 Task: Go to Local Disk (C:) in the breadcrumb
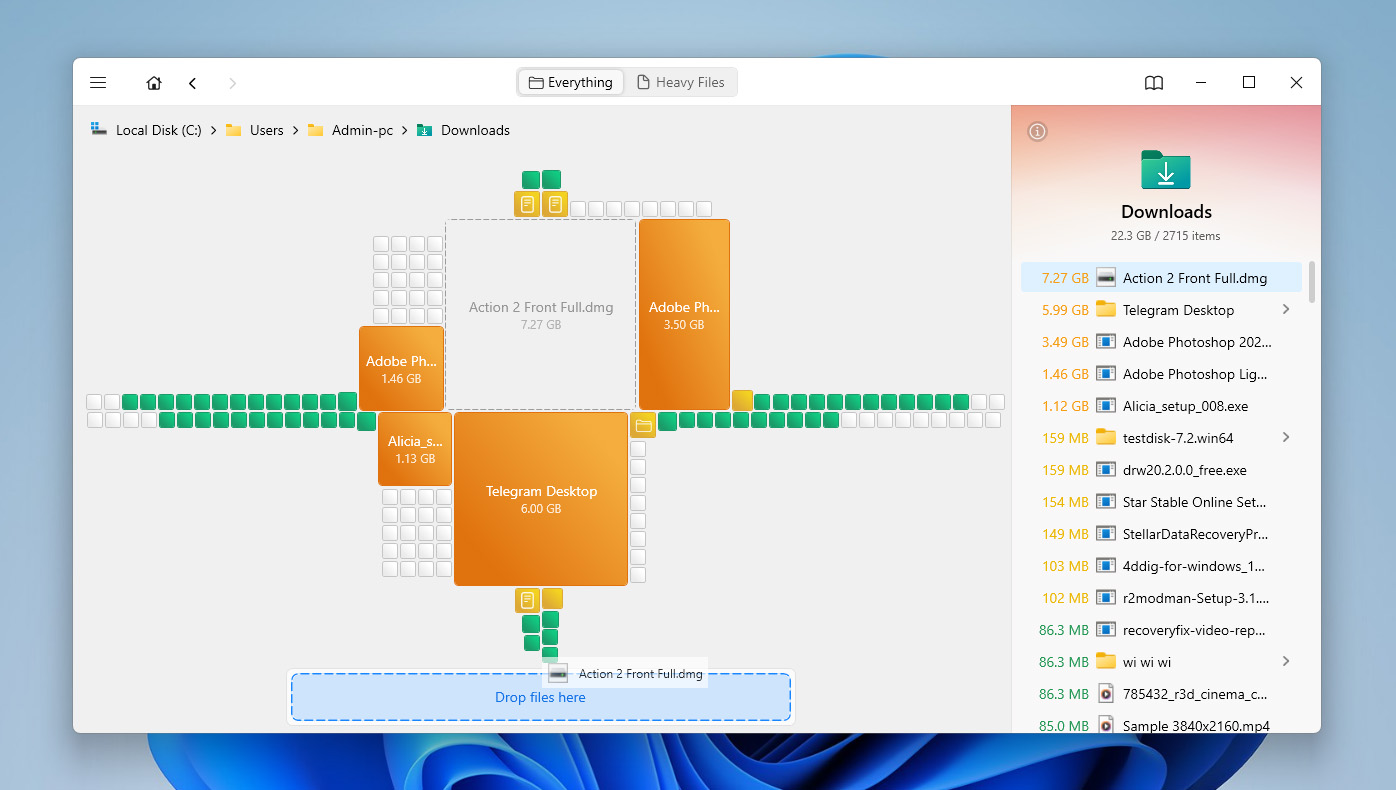(x=147, y=130)
